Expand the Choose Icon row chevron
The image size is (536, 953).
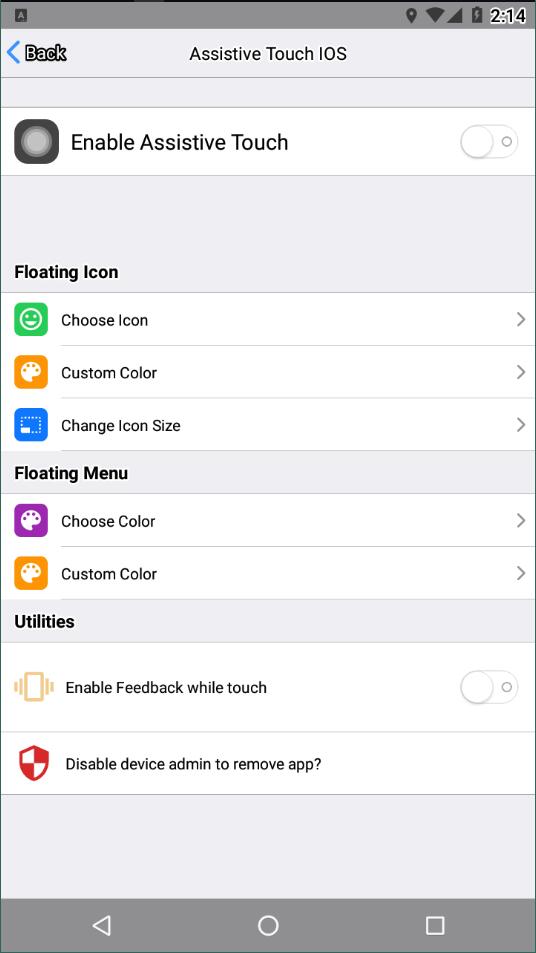(x=520, y=320)
